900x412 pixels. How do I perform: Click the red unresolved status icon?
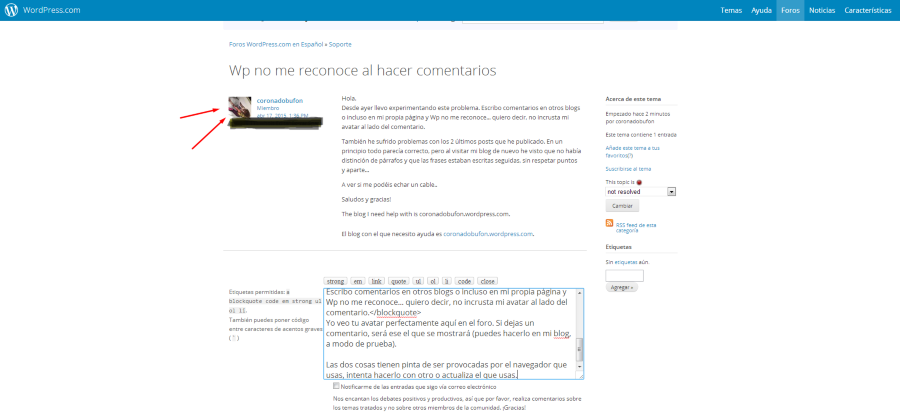(640, 182)
